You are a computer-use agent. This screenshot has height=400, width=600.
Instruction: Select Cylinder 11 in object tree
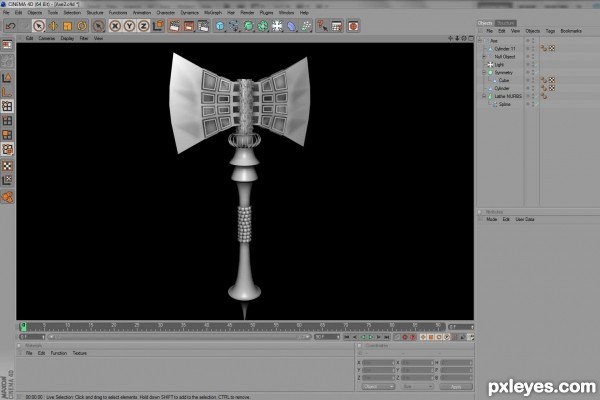pyautogui.click(x=505, y=49)
